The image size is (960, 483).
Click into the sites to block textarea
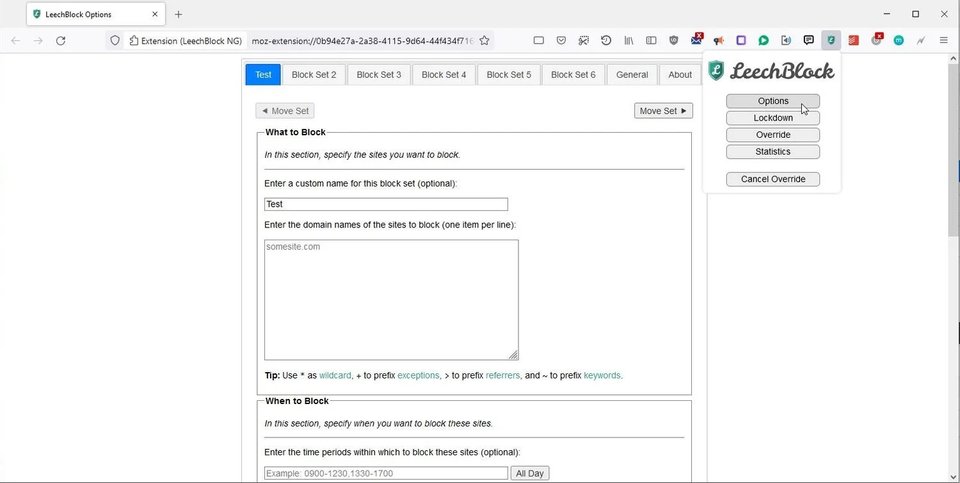click(x=391, y=300)
